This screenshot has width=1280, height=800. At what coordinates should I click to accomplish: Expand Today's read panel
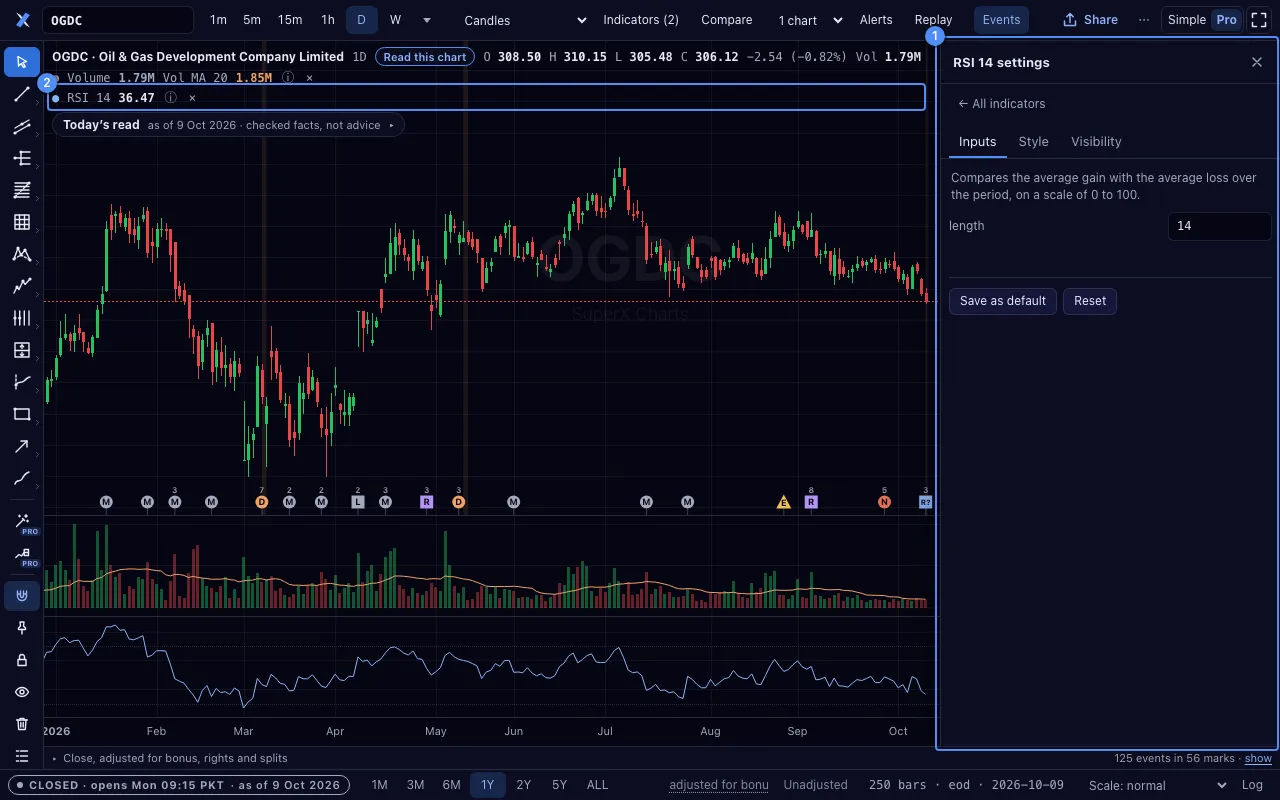228,125
